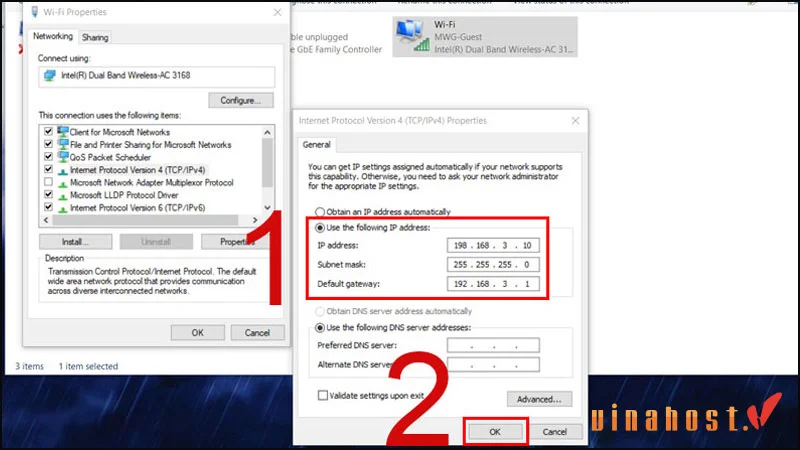Screen dimensions: 800x450
Task: Toggle the QoS Packet Scheduler checkbox
Action: [x=48, y=156]
